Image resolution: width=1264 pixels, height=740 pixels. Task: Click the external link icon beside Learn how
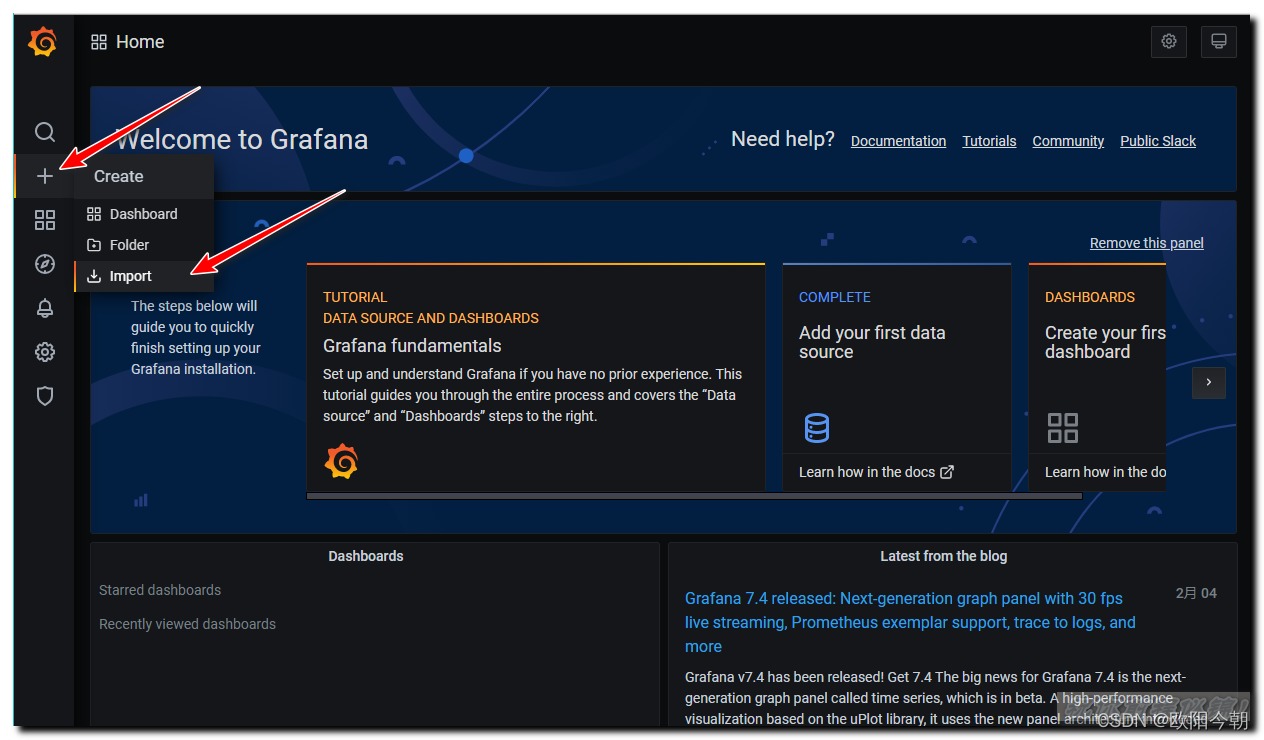[947, 472]
